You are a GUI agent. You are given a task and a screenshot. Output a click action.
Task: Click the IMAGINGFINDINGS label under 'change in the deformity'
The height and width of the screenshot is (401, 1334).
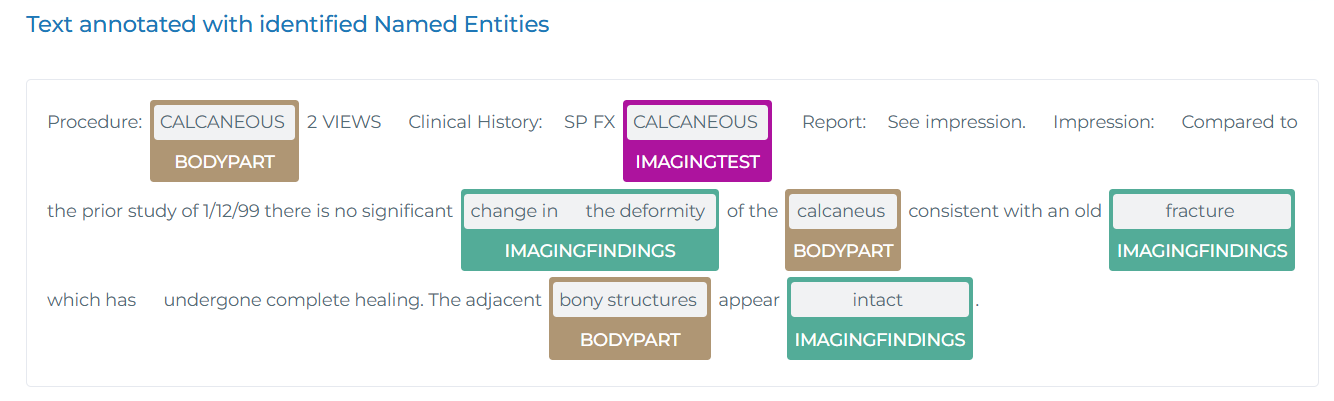click(x=590, y=251)
